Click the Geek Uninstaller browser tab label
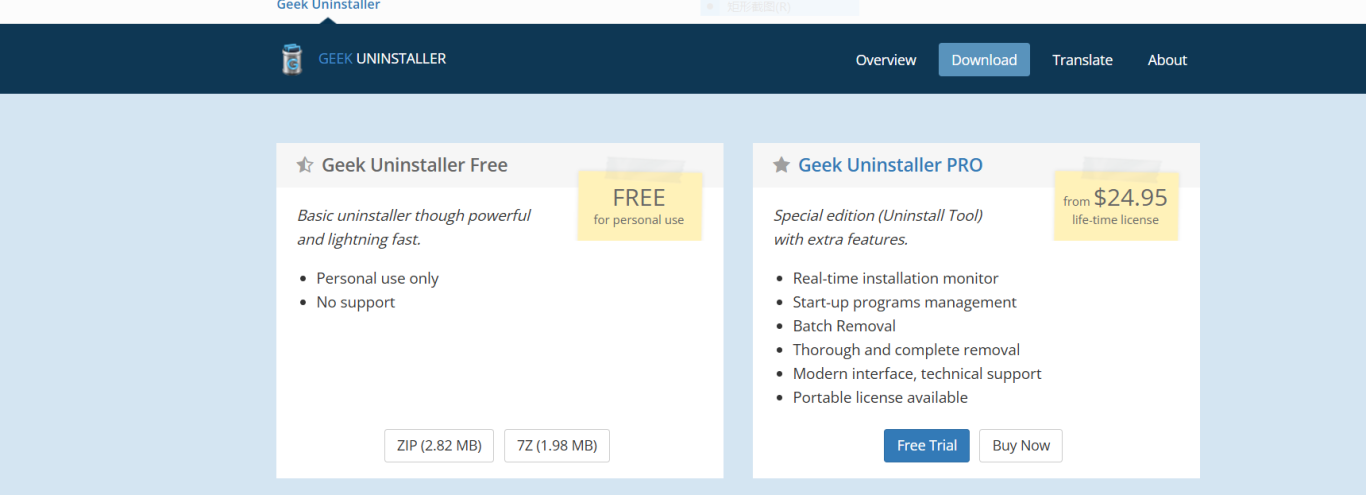This screenshot has width=1366, height=495. click(x=328, y=5)
